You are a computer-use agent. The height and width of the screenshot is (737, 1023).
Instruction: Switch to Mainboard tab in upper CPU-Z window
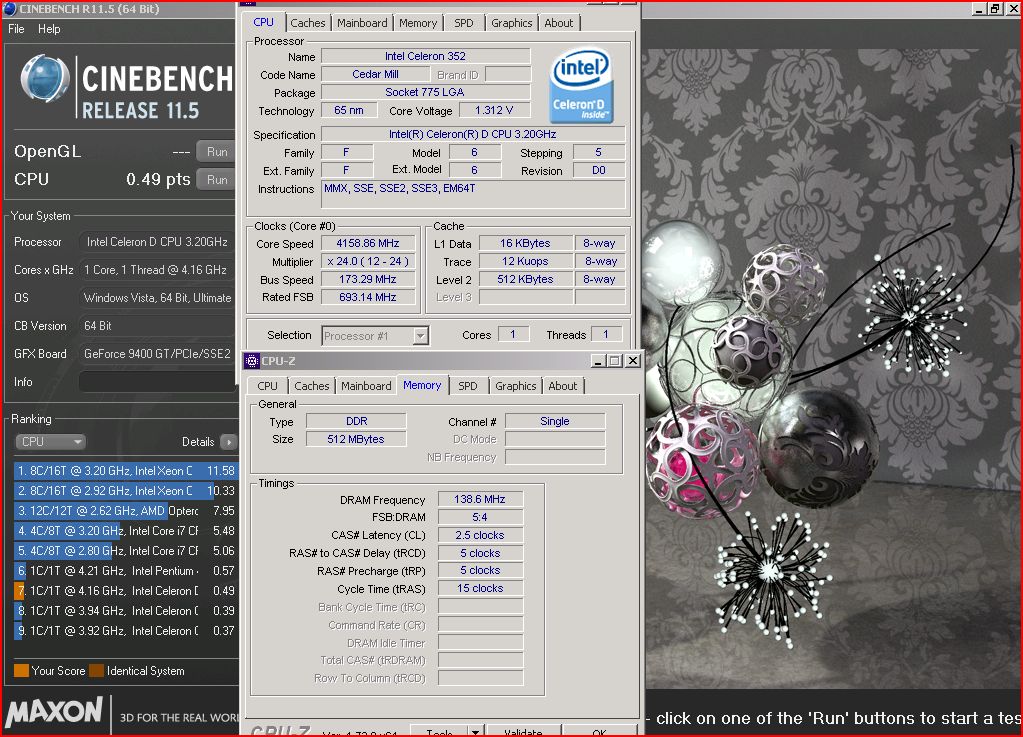click(362, 23)
